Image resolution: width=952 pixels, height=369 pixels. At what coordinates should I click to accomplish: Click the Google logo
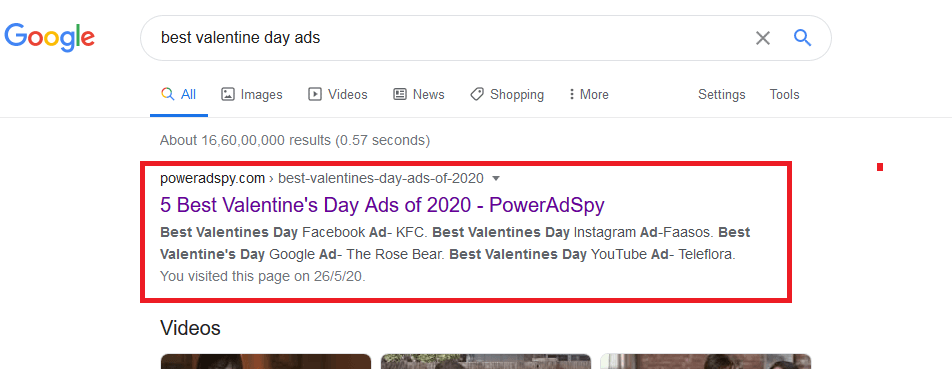(50, 38)
